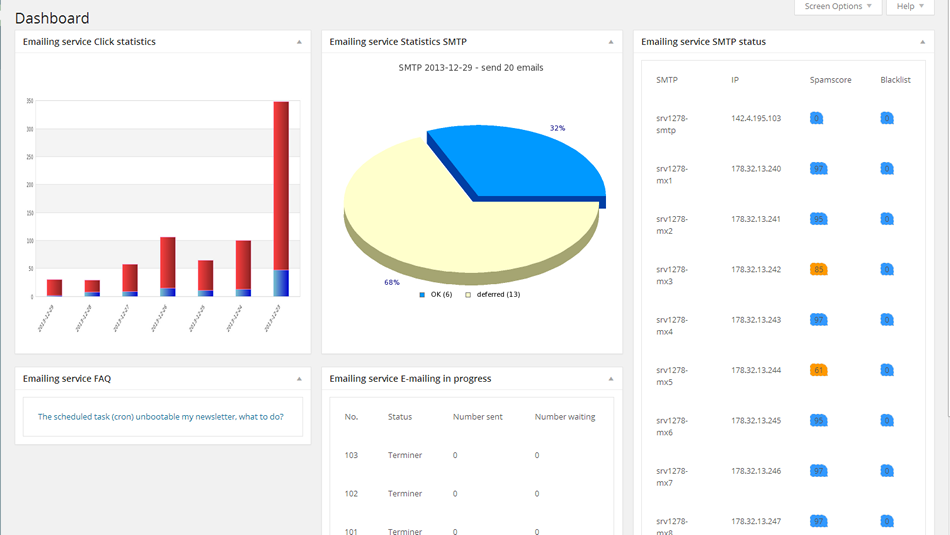Collapse the Click statistics widget
Image resolution: width=950 pixels, height=535 pixels.
point(299,42)
